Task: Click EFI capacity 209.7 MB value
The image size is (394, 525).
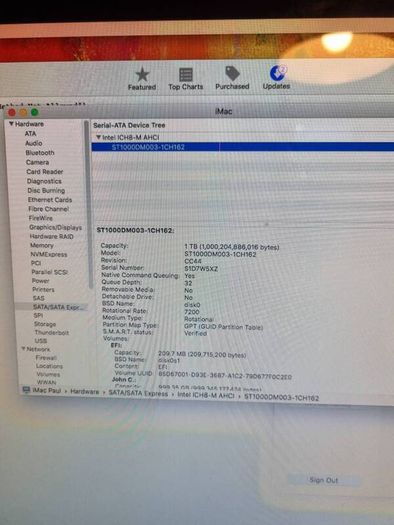Action: [202, 354]
